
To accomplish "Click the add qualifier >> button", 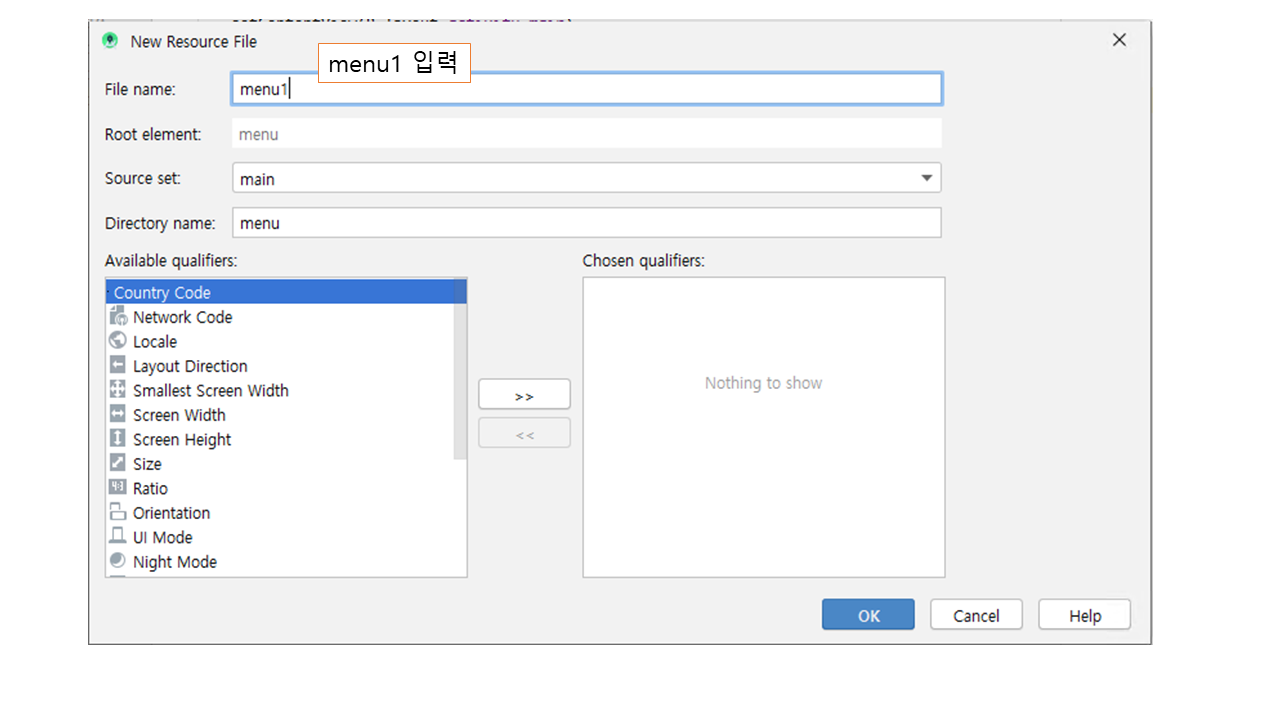I will pyautogui.click(x=524, y=396).
